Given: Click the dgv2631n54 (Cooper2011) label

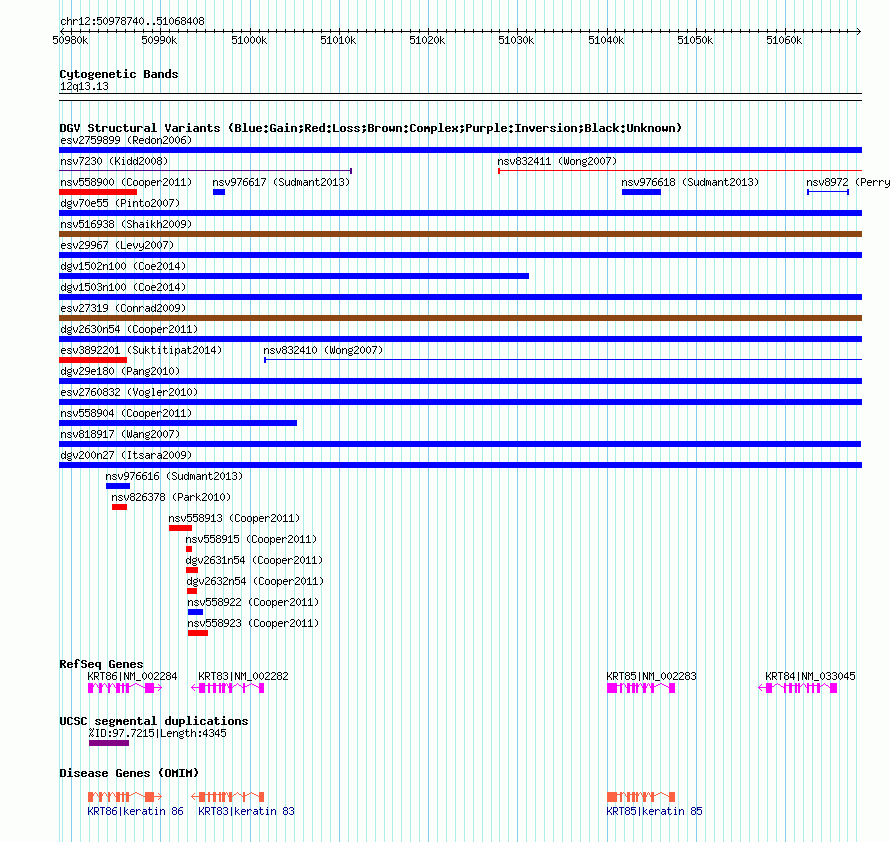Looking at the screenshot, I should coord(254,560).
